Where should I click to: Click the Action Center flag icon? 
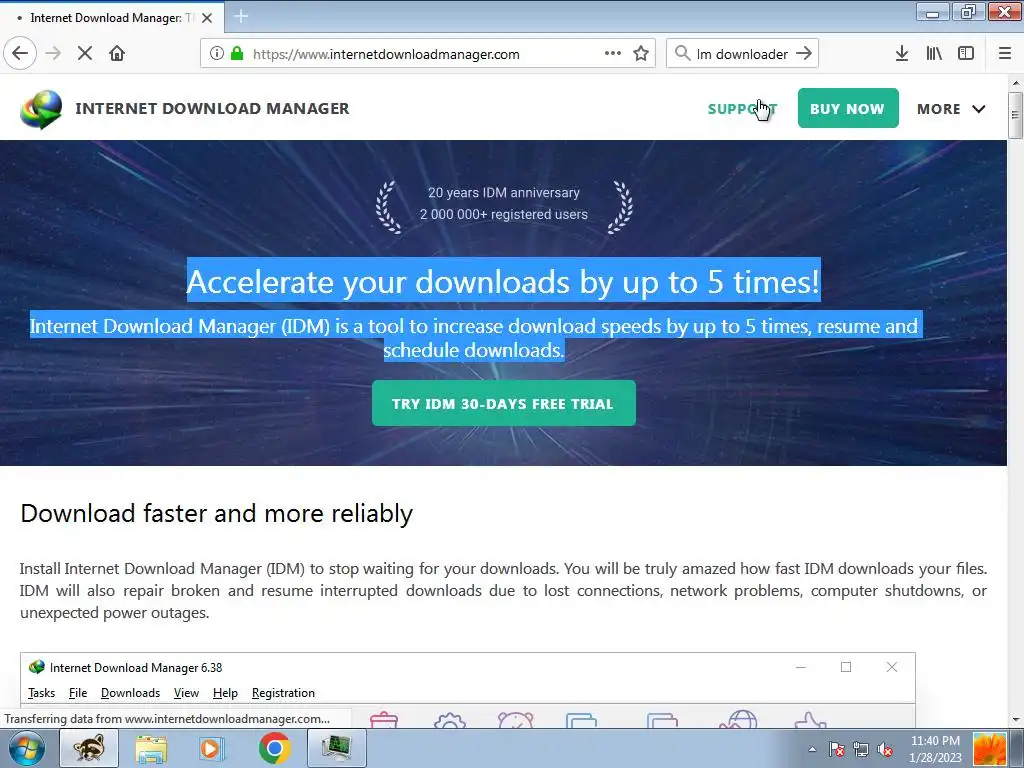click(x=837, y=749)
